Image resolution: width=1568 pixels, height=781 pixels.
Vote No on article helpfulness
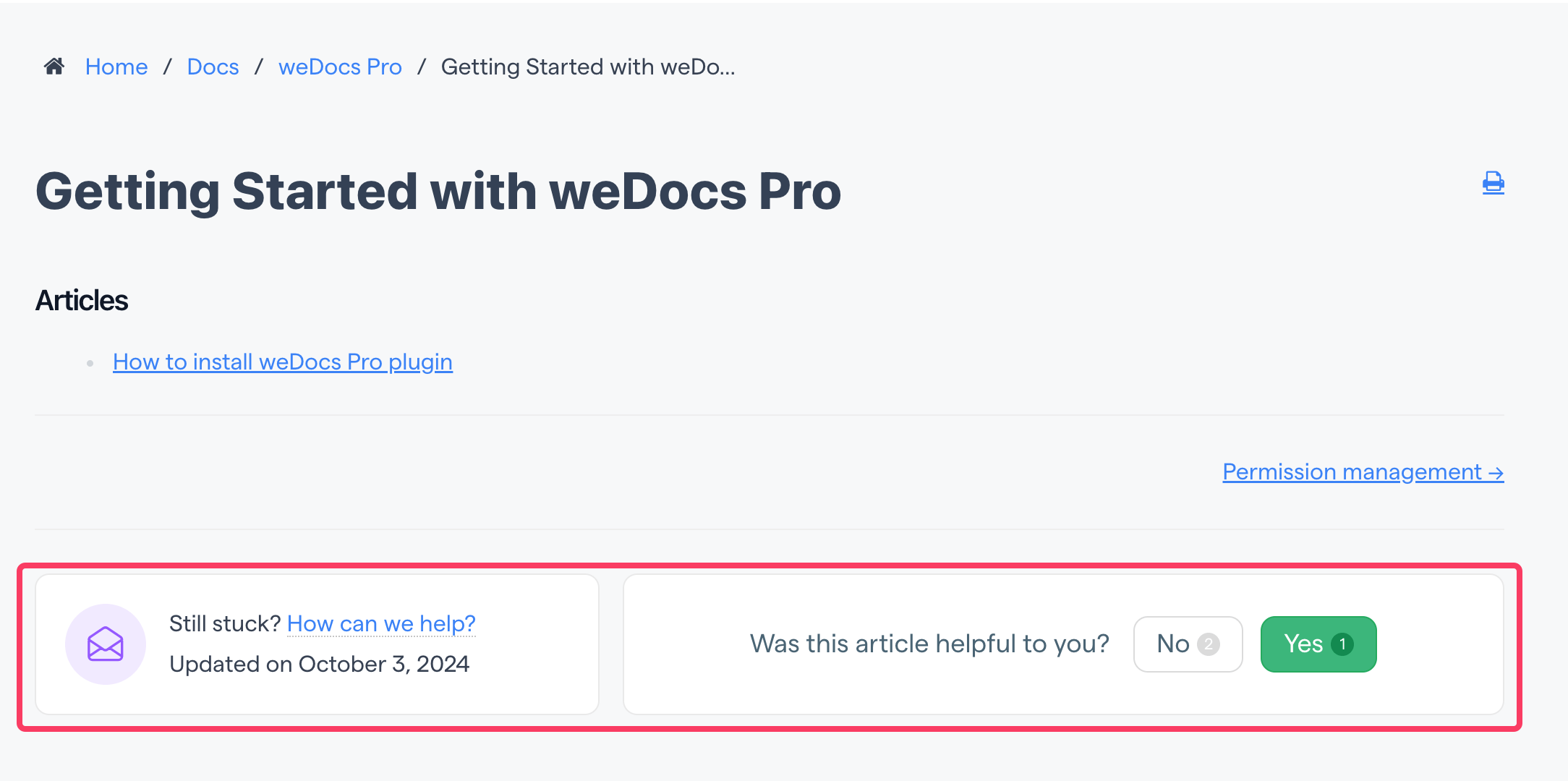pos(1188,644)
